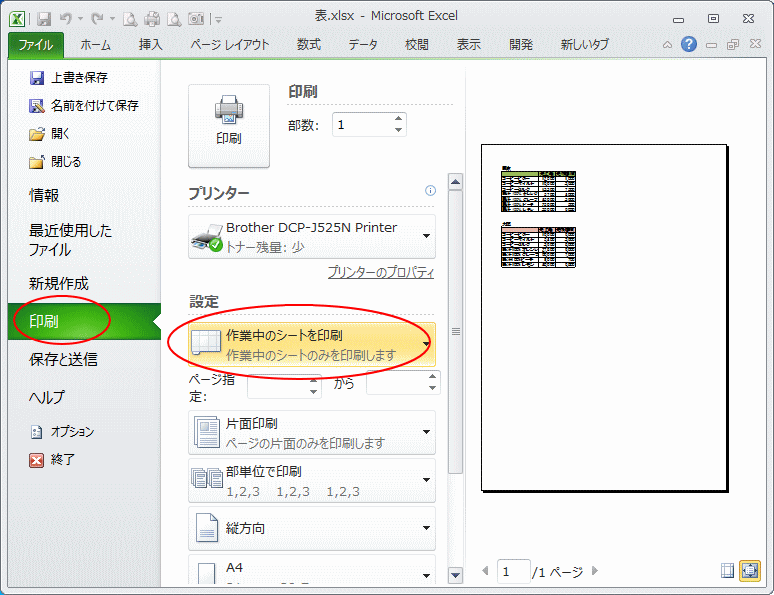Switch to the 挿入 tab
The height and width of the screenshot is (595, 774).
coord(151,45)
